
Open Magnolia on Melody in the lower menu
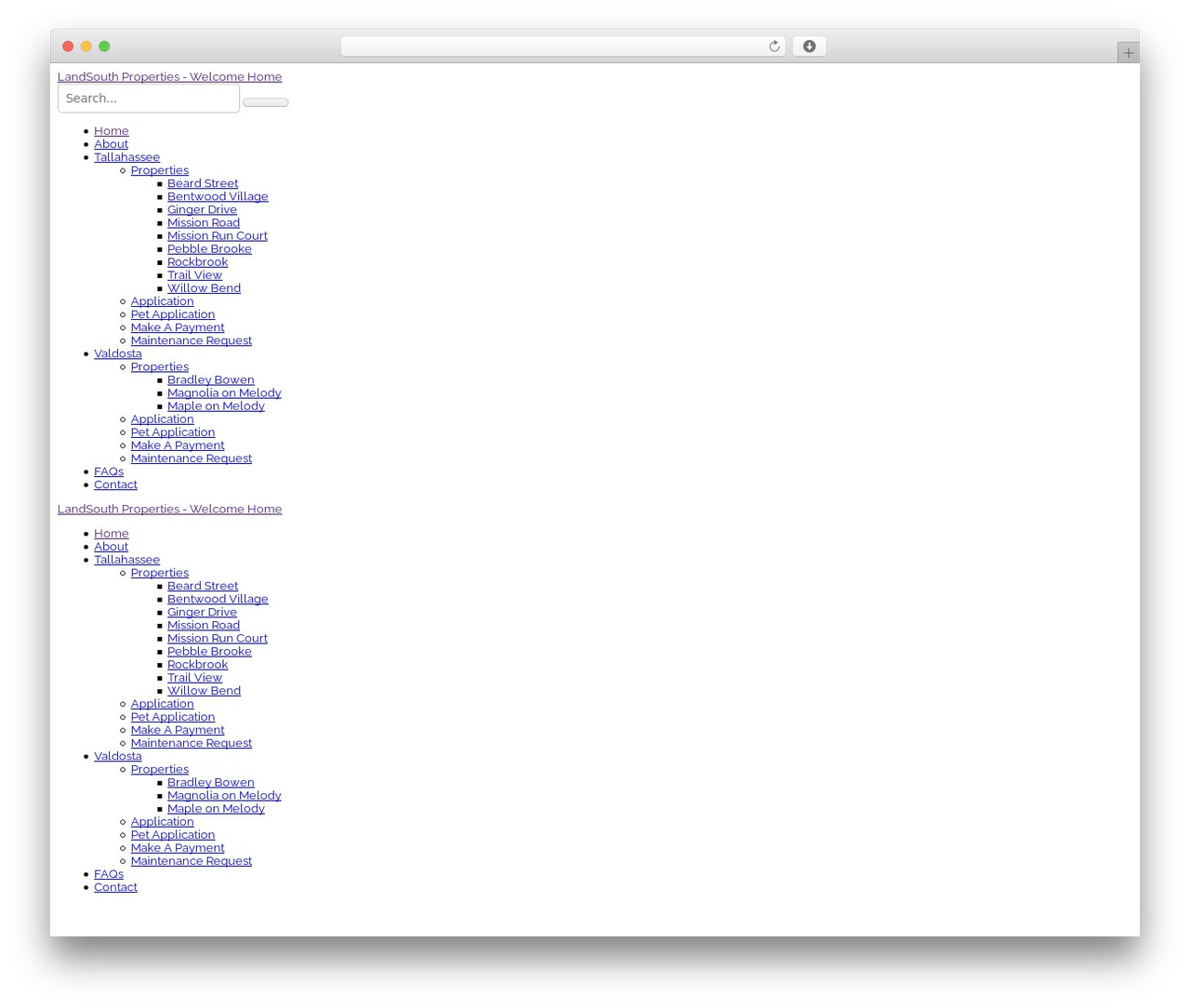(224, 795)
